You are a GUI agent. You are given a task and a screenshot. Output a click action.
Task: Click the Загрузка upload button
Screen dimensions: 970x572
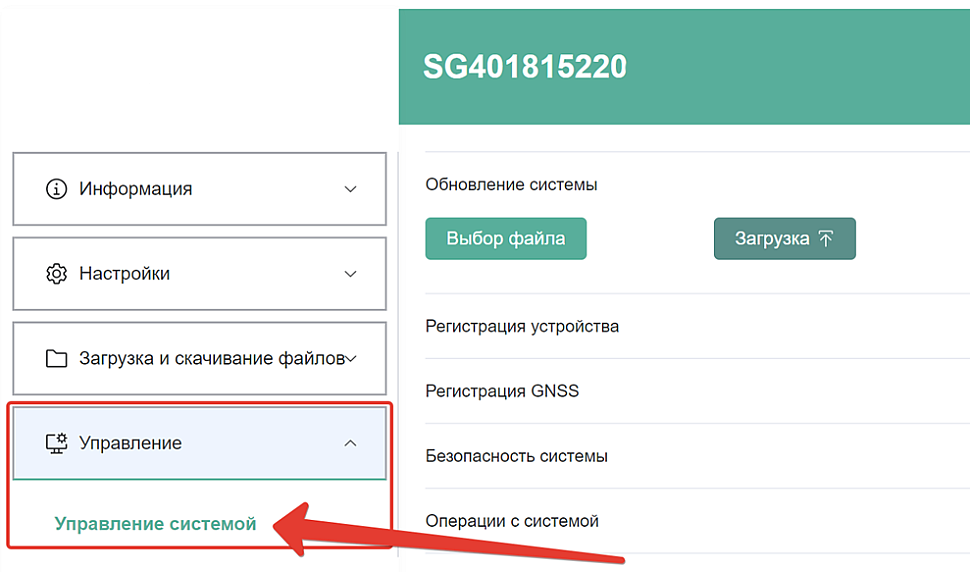point(784,239)
